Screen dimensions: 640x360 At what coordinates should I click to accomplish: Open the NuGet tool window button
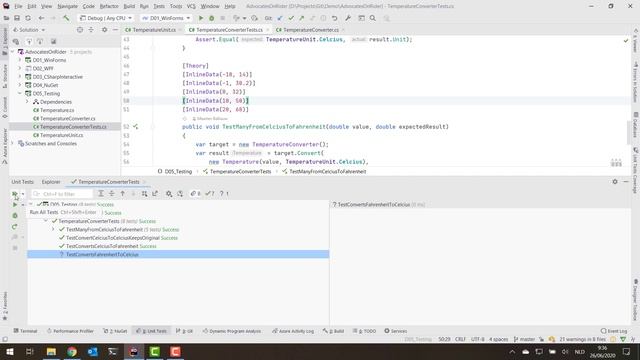[x=116, y=331]
